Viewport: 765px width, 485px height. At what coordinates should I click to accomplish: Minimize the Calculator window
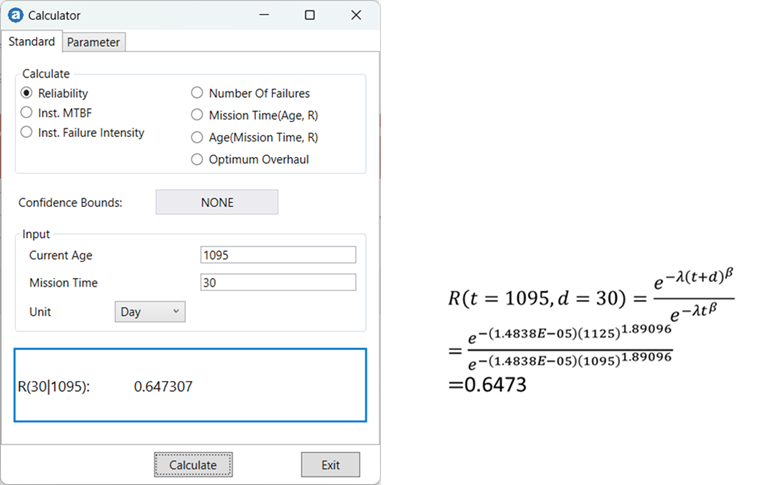click(264, 15)
